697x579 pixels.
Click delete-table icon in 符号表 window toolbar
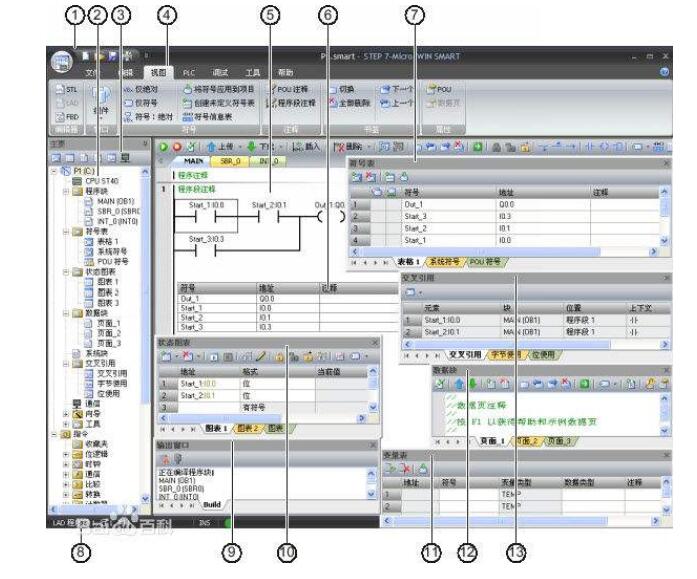[370, 177]
